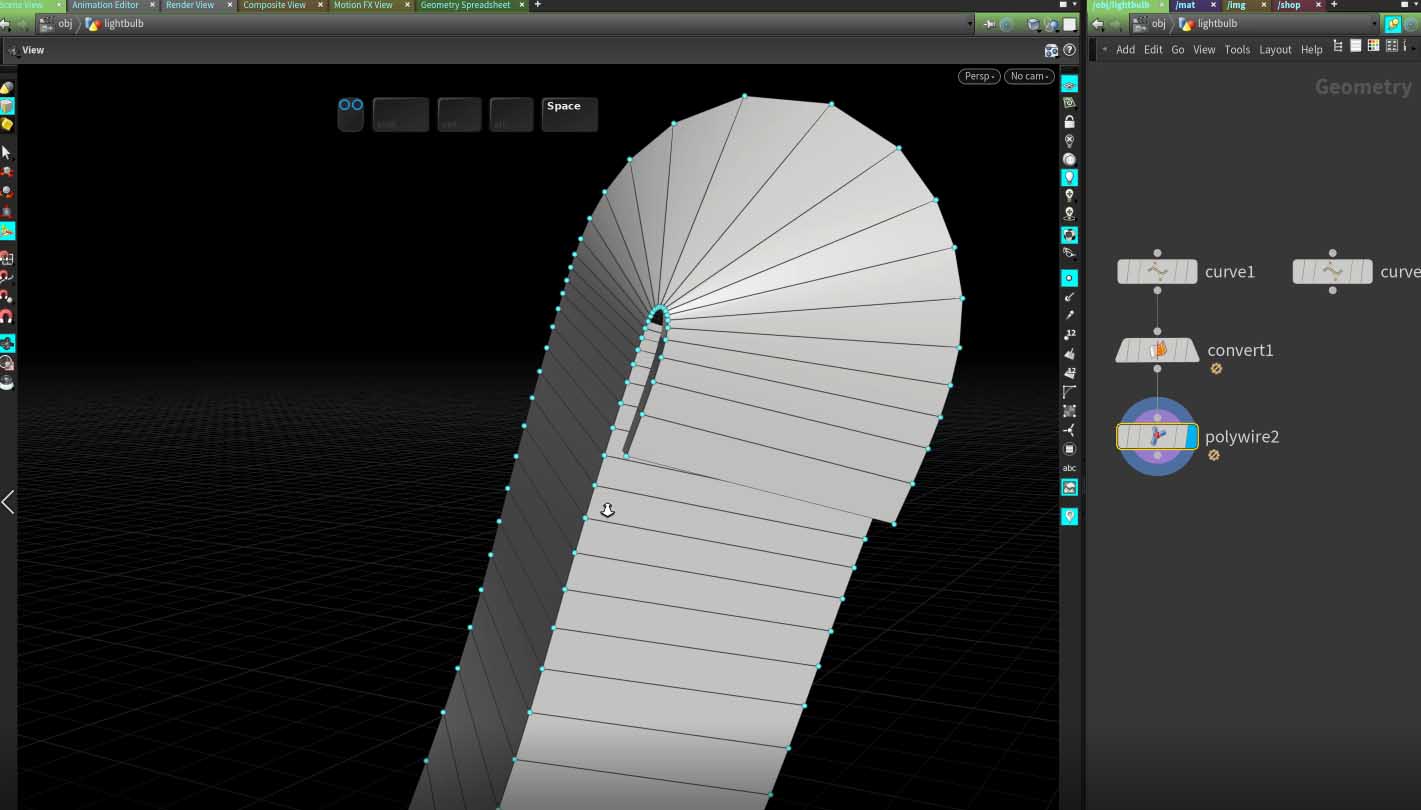Click the viewport help question mark icon
This screenshot has width=1421, height=810.
[x=1069, y=50]
